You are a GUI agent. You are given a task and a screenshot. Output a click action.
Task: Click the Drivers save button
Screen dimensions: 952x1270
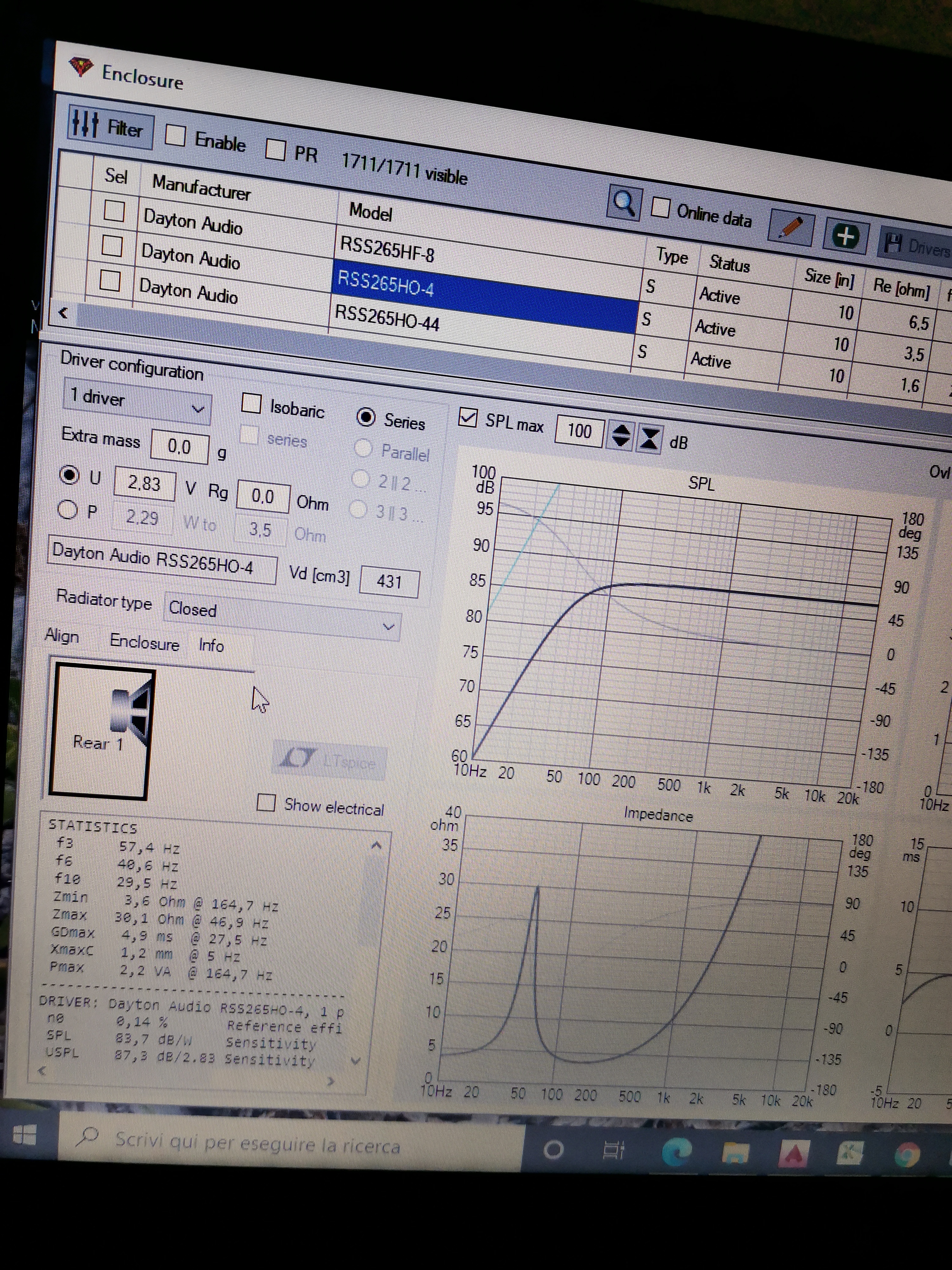pyautogui.click(x=916, y=246)
